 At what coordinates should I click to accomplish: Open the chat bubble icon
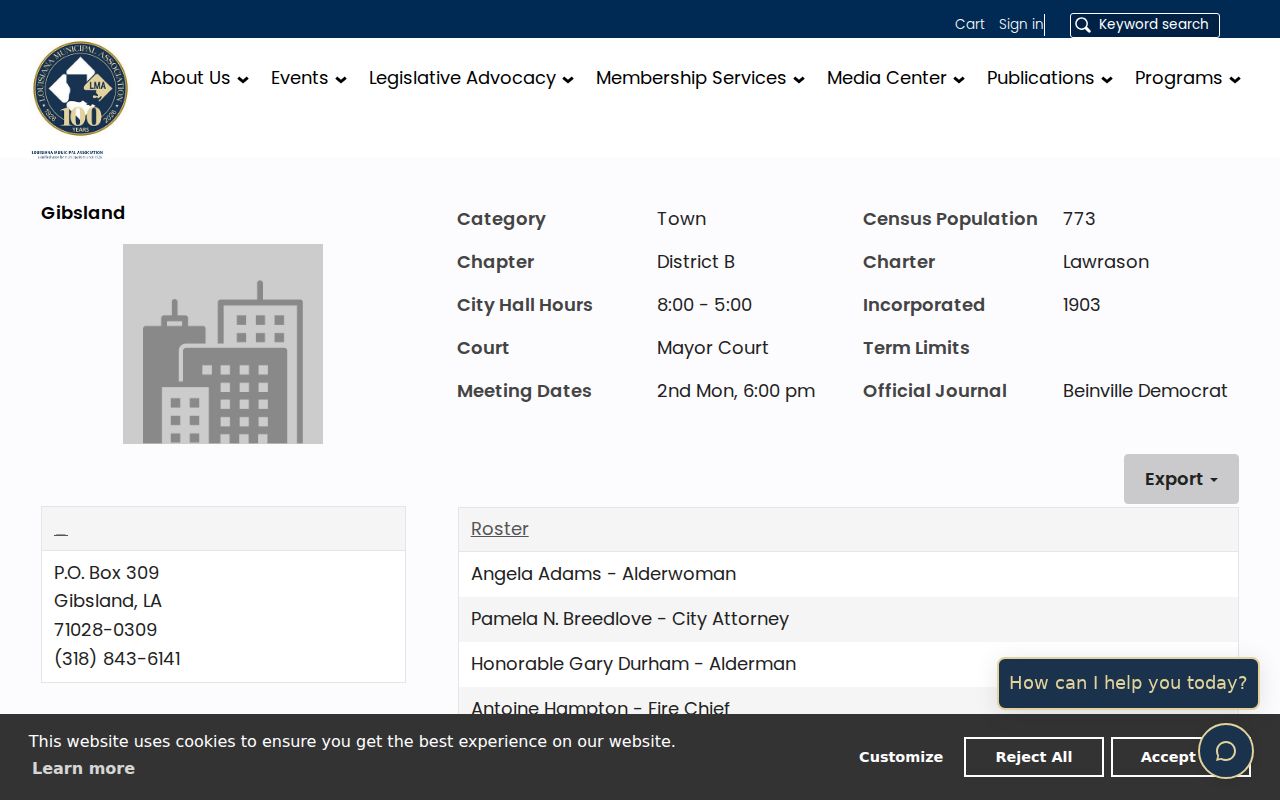(1226, 751)
